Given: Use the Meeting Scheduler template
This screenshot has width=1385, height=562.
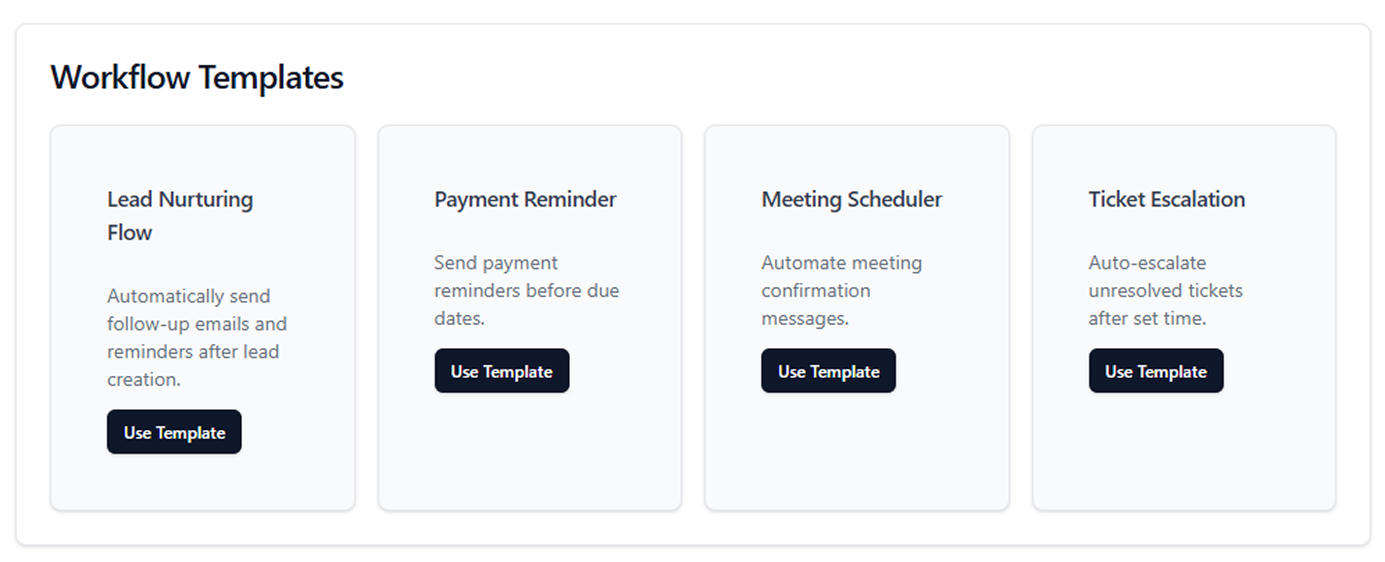Looking at the screenshot, I should point(828,371).
